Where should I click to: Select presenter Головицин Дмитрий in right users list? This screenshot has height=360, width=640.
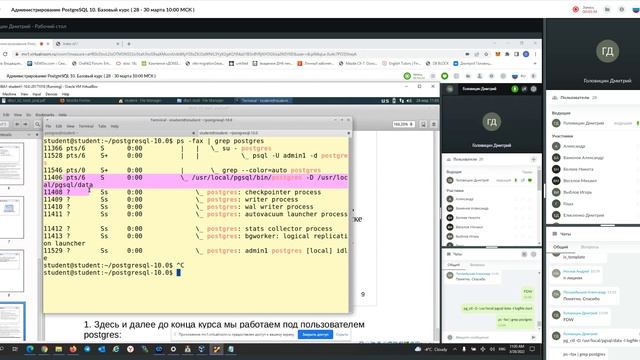pyautogui.click(x=584, y=123)
